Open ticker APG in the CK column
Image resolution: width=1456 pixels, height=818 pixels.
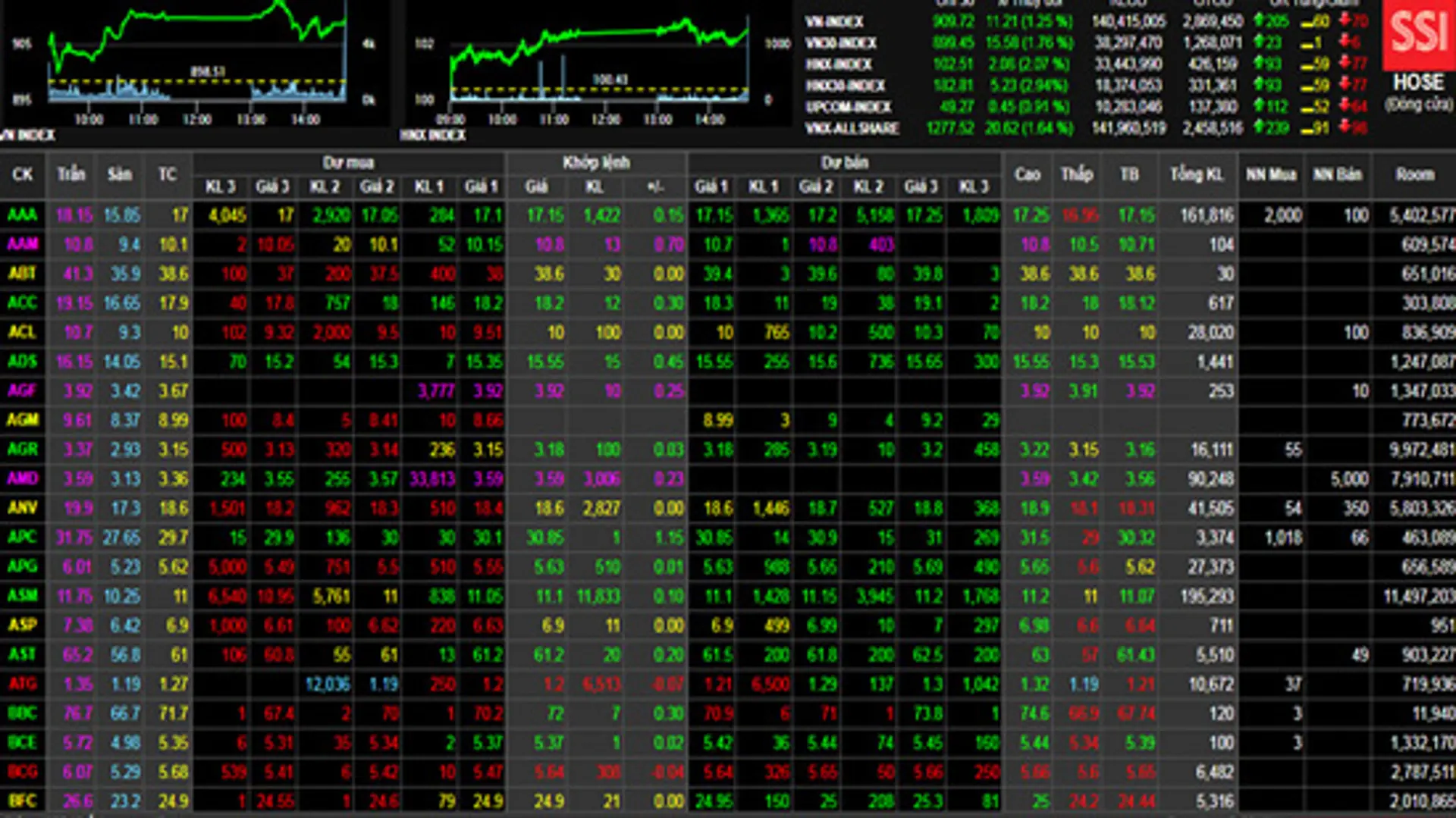click(23, 566)
